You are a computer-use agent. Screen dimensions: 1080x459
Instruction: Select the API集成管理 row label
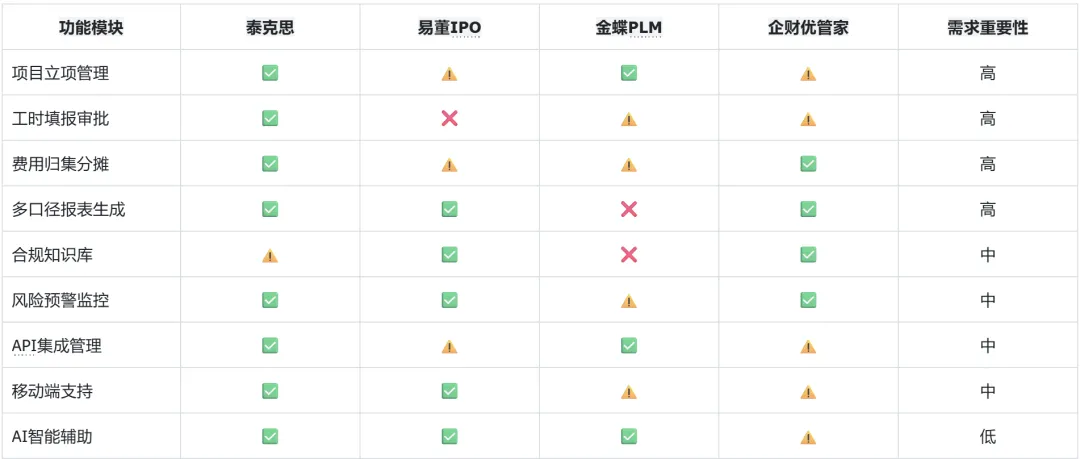pos(56,346)
